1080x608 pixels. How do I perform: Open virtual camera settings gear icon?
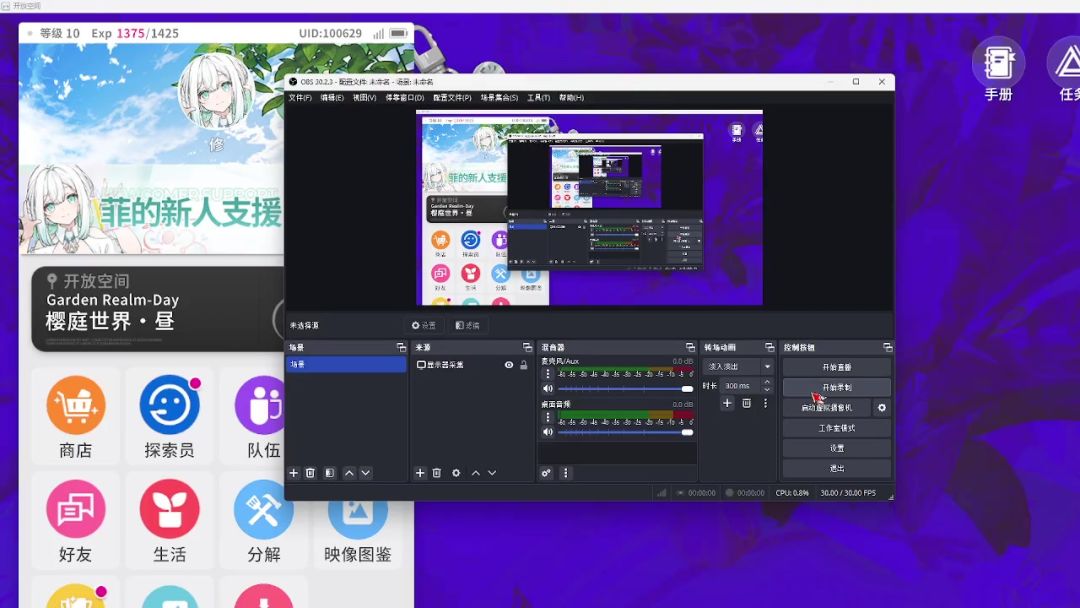point(881,408)
